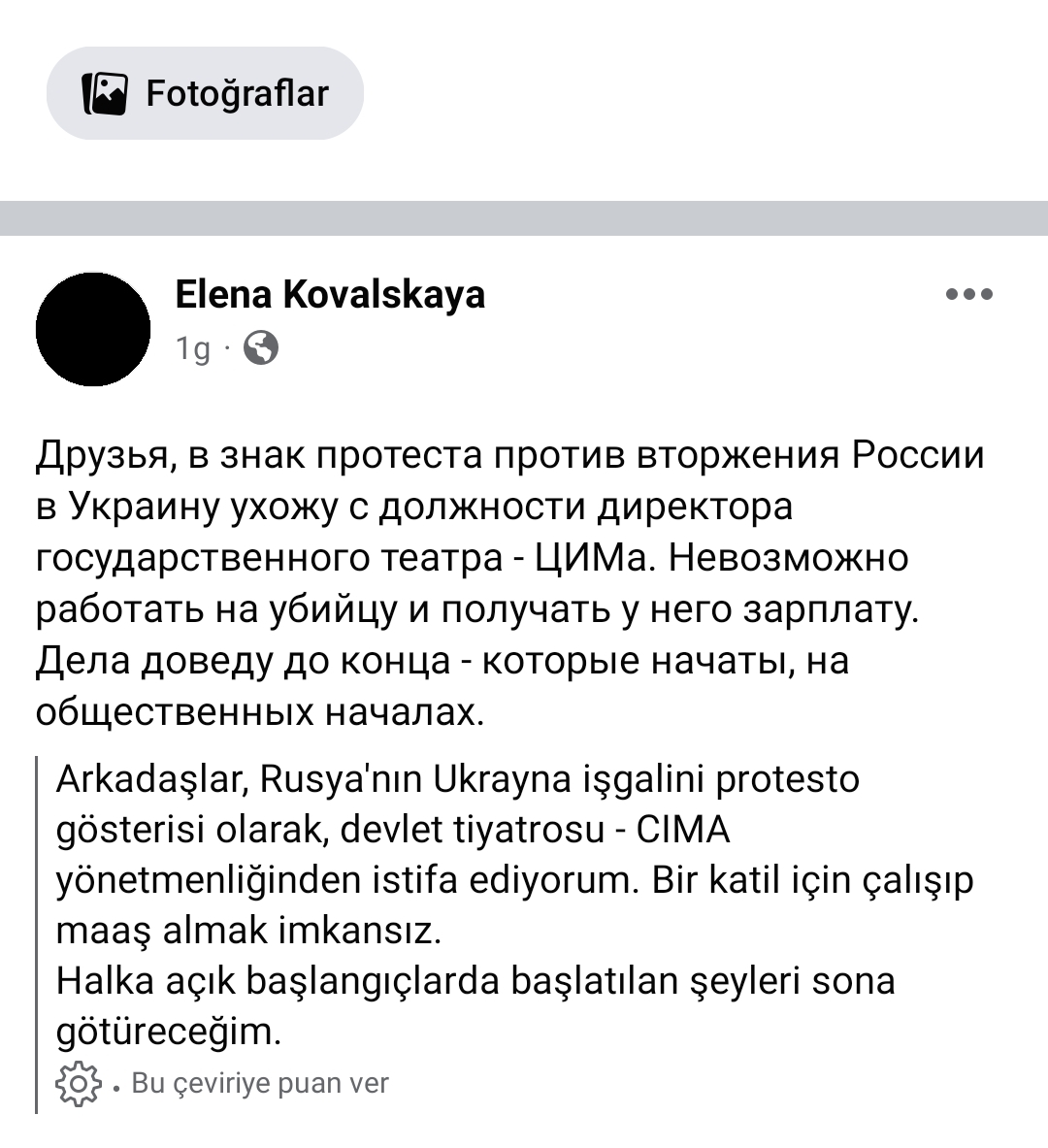Click the word CIMA in the translation
Viewport: 1048px width, 1148px height.
(682, 830)
